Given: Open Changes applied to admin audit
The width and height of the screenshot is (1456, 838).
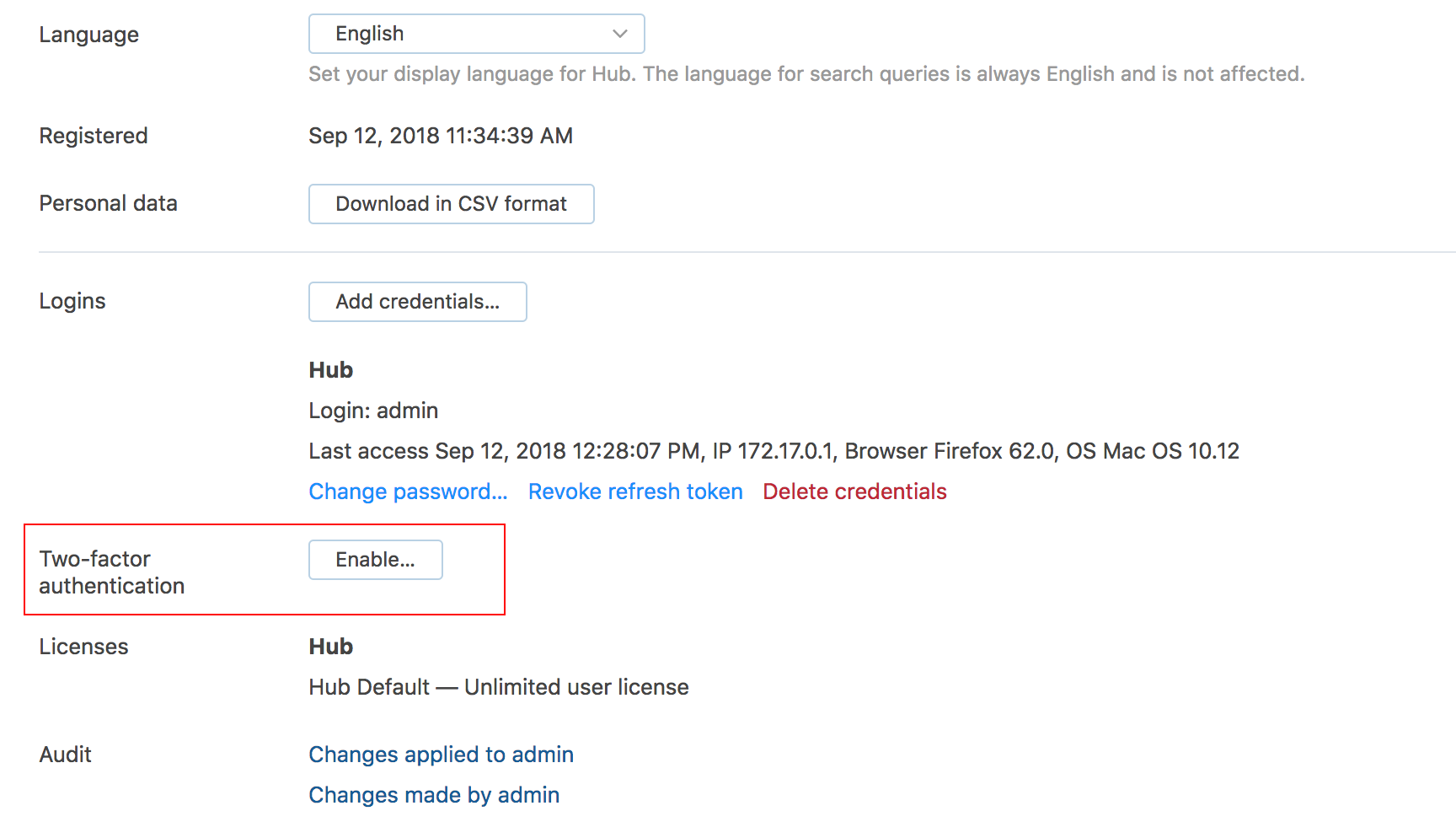Looking at the screenshot, I should (441, 755).
